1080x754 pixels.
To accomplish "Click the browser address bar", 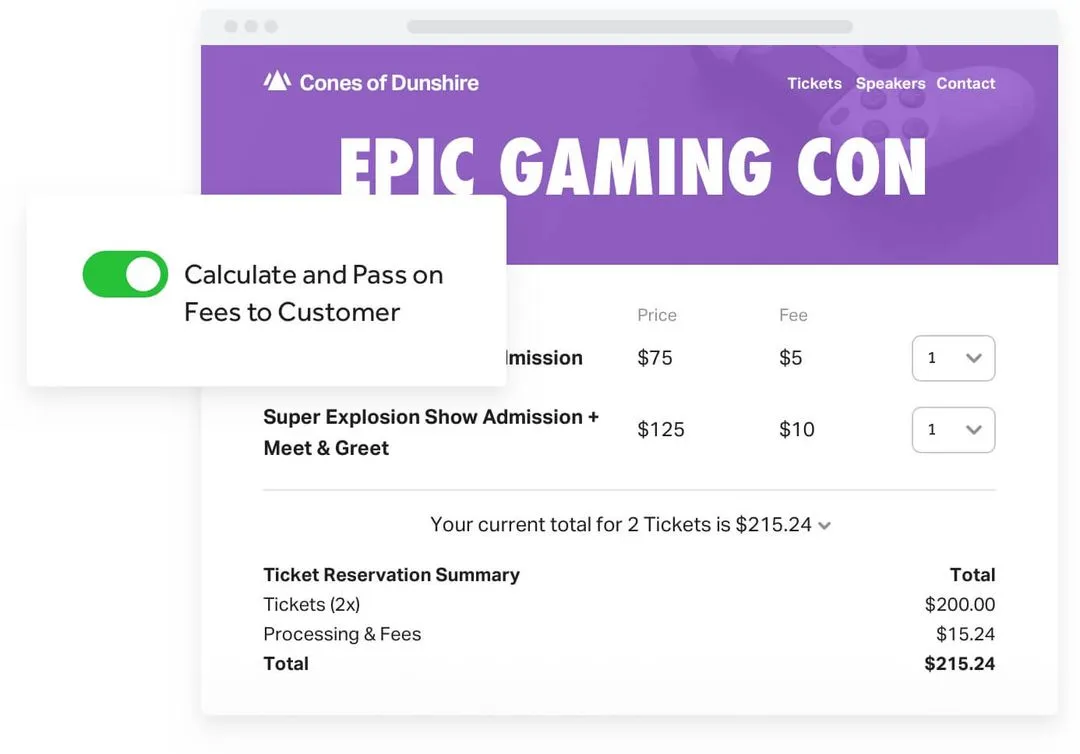I will (x=628, y=26).
